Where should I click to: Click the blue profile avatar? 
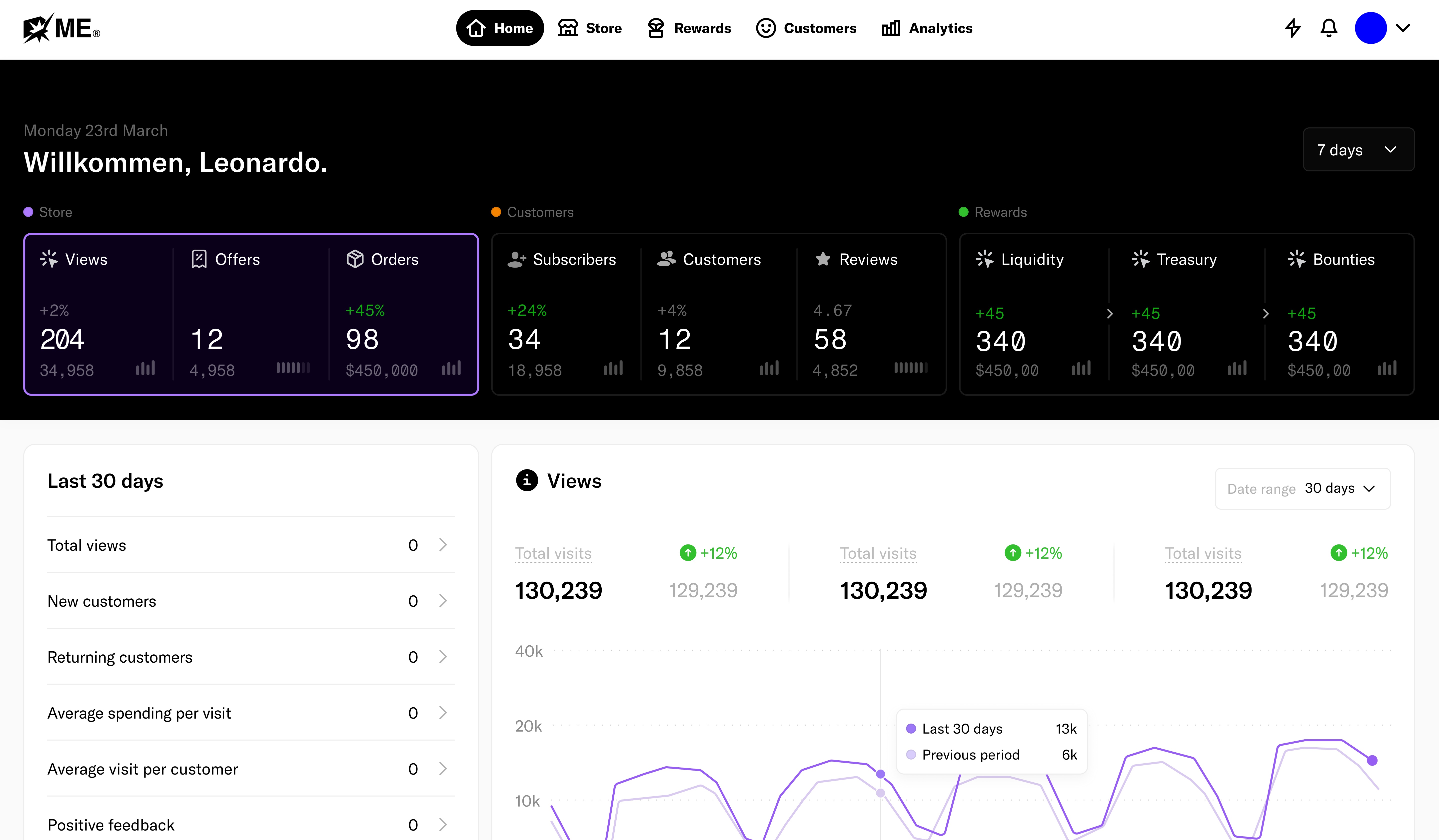tap(1371, 28)
